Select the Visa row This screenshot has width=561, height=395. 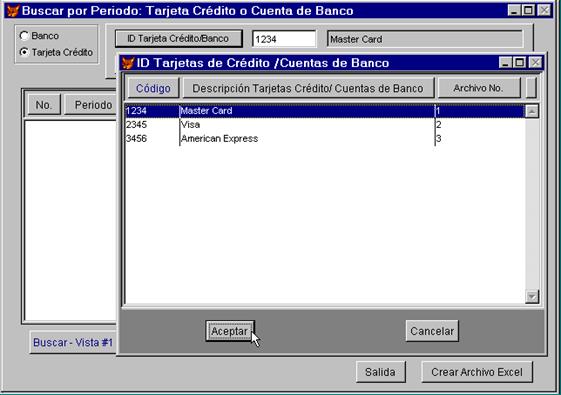(x=325, y=125)
